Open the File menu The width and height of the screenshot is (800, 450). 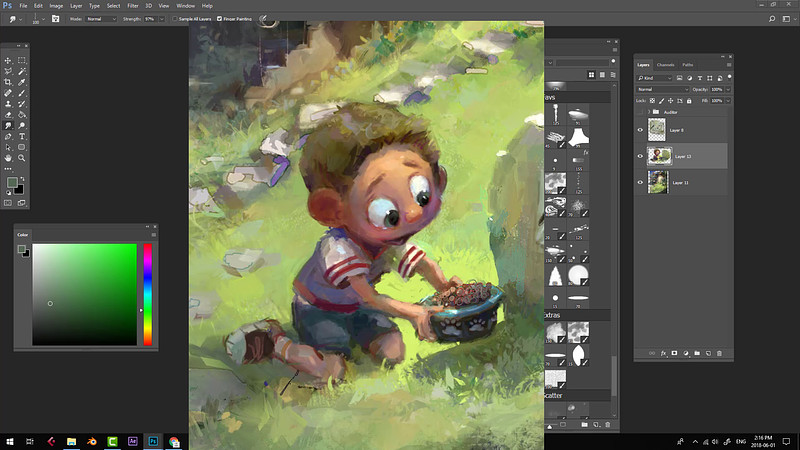point(23,6)
